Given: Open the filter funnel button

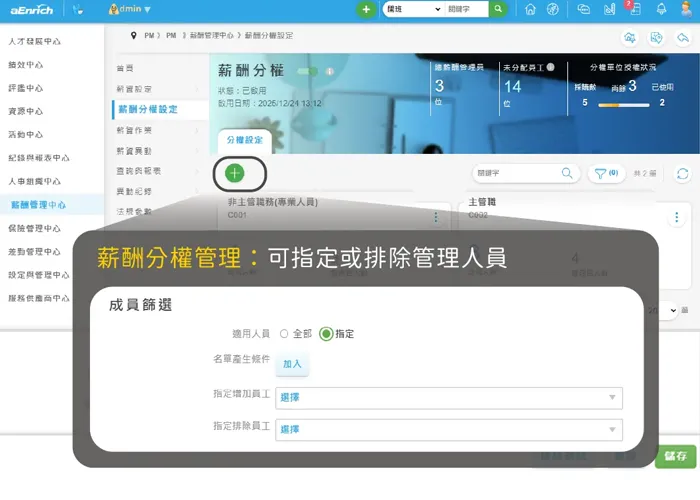Looking at the screenshot, I should coord(606,173).
